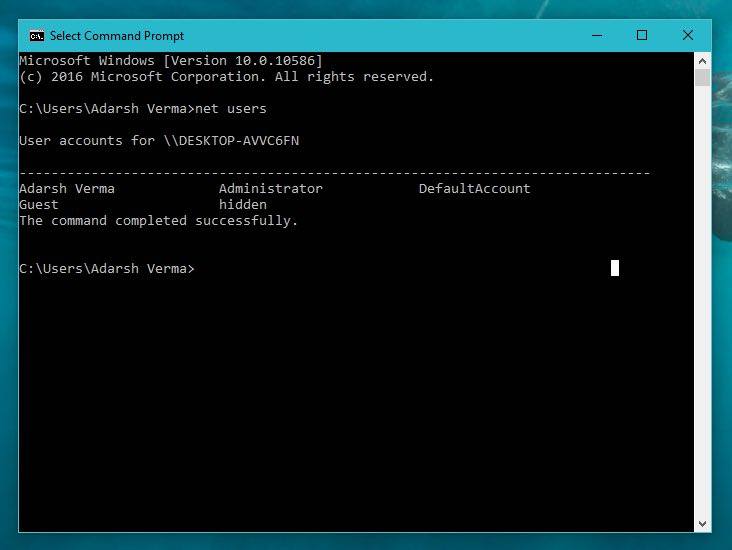The height and width of the screenshot is (550, 732).
Task: Maximize the Command Prompt window
Action: click(x=642, y=35)
